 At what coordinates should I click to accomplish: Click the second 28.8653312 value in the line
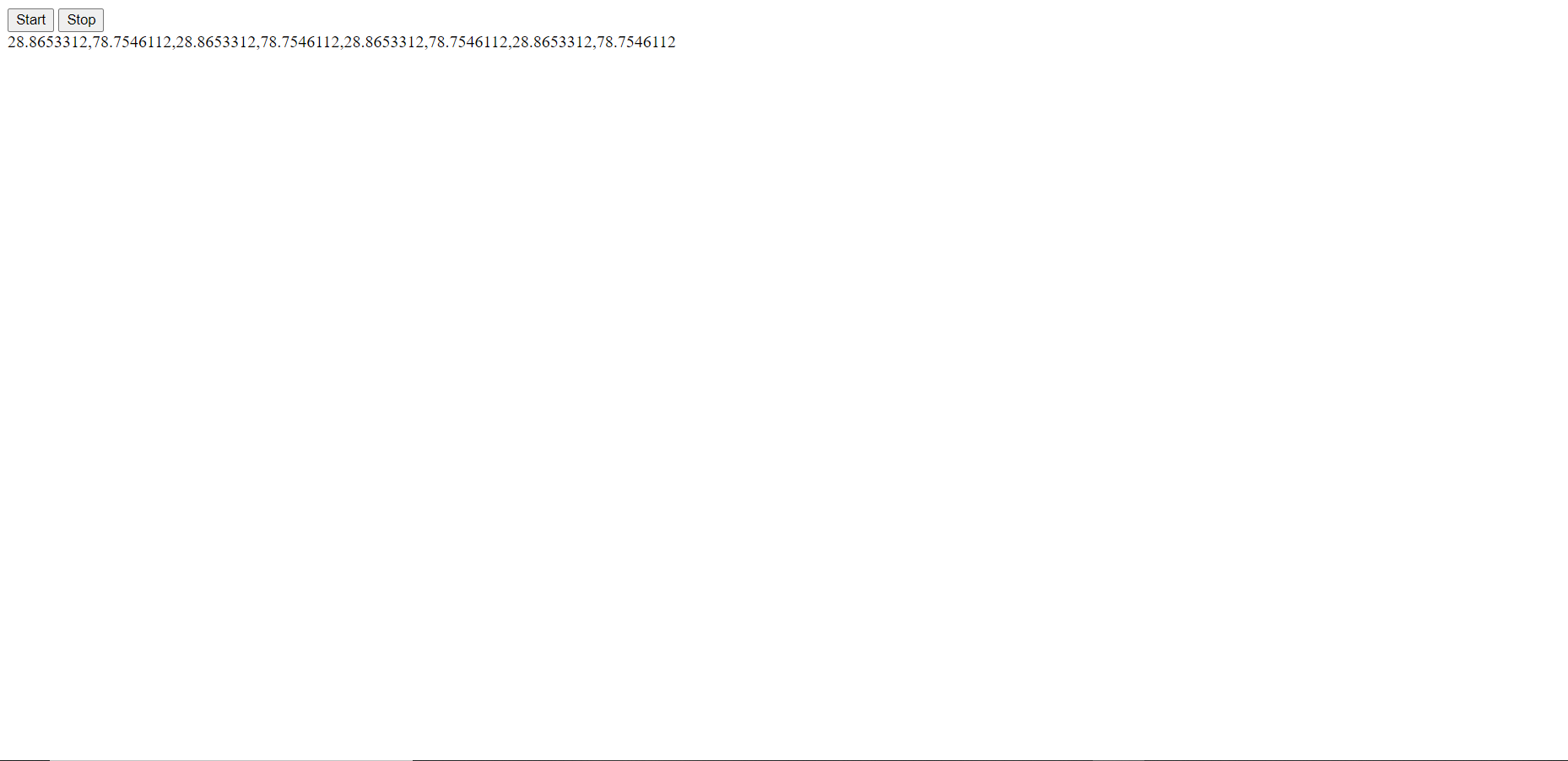(216, 42)
